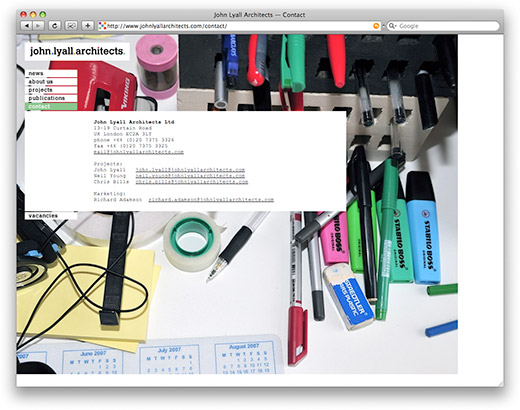Screen dimensions: 520x410
Task: Reload the page with the refresh icon
Action: coord(55,26)
